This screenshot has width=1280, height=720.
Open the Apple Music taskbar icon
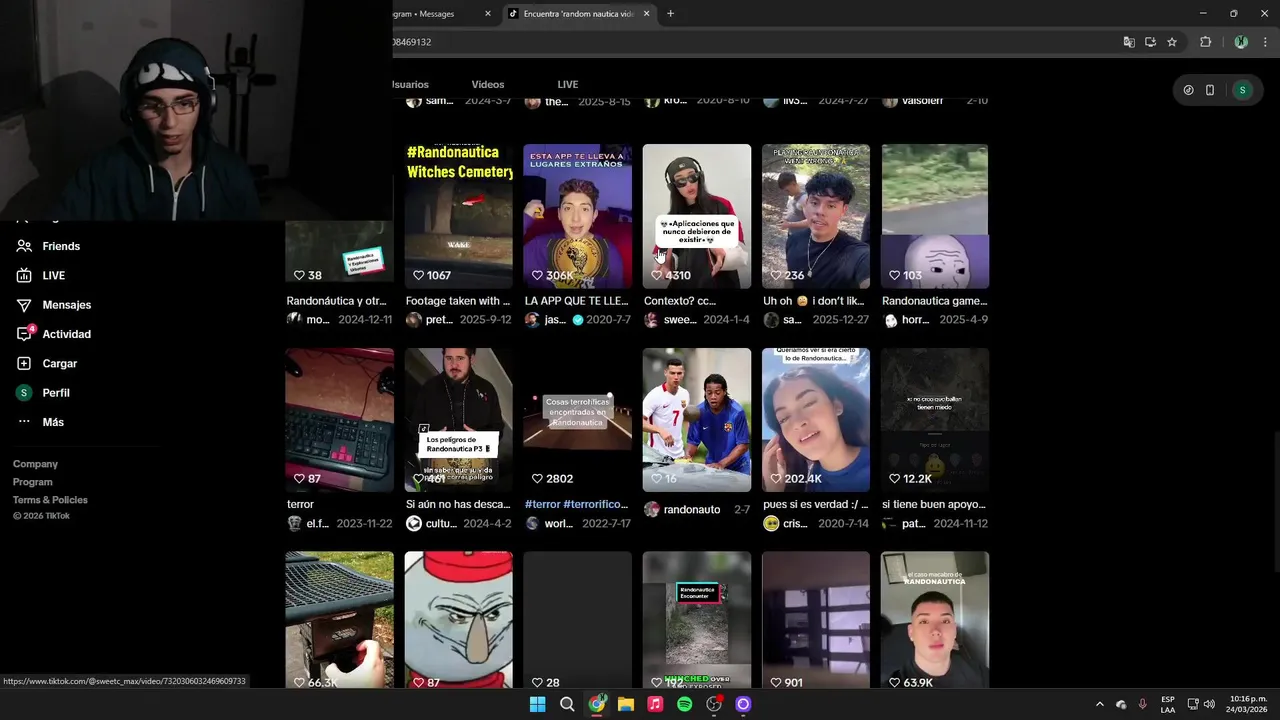655,704
